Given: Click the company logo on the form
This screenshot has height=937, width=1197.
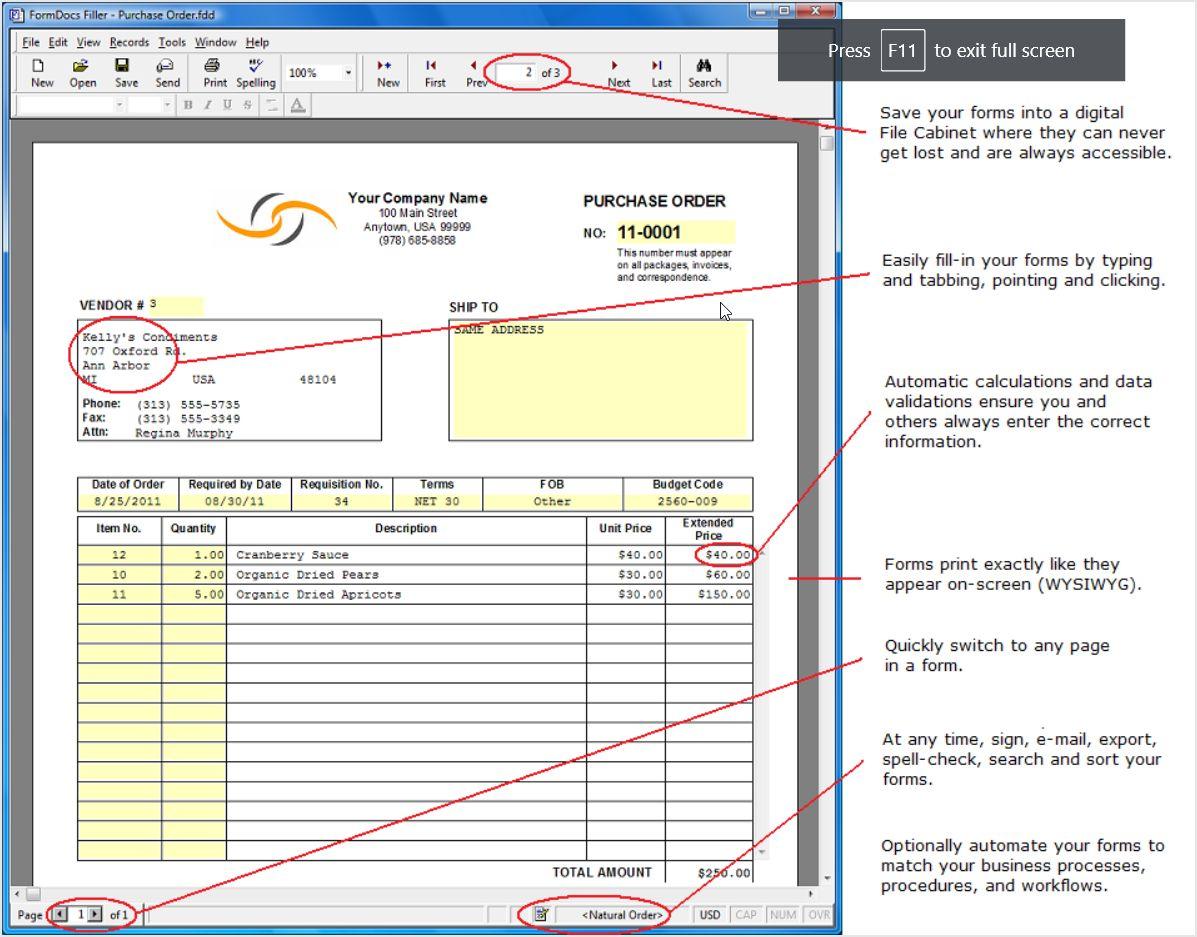Looking at the screenshot, I should 276,219.
